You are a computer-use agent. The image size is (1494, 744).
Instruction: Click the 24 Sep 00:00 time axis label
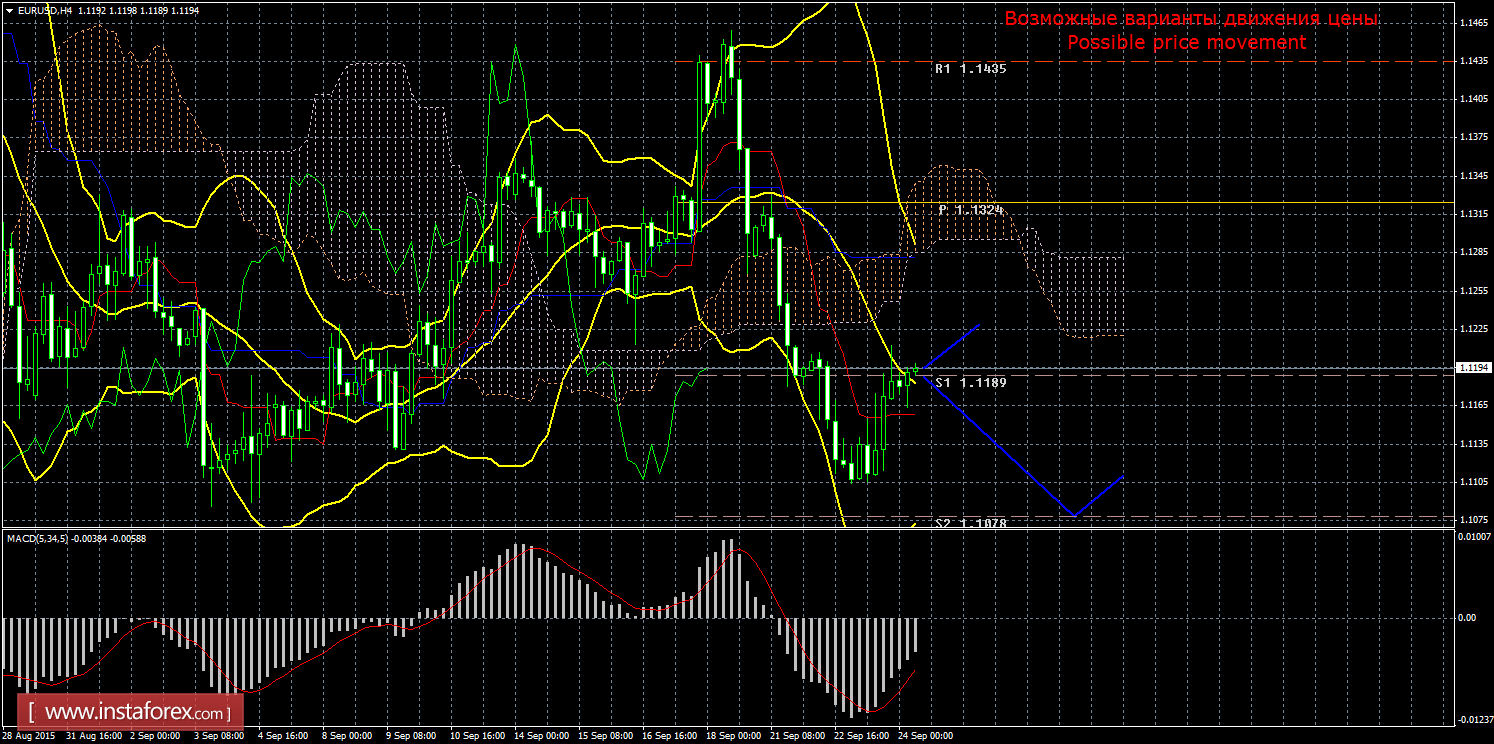coord(926,736)
